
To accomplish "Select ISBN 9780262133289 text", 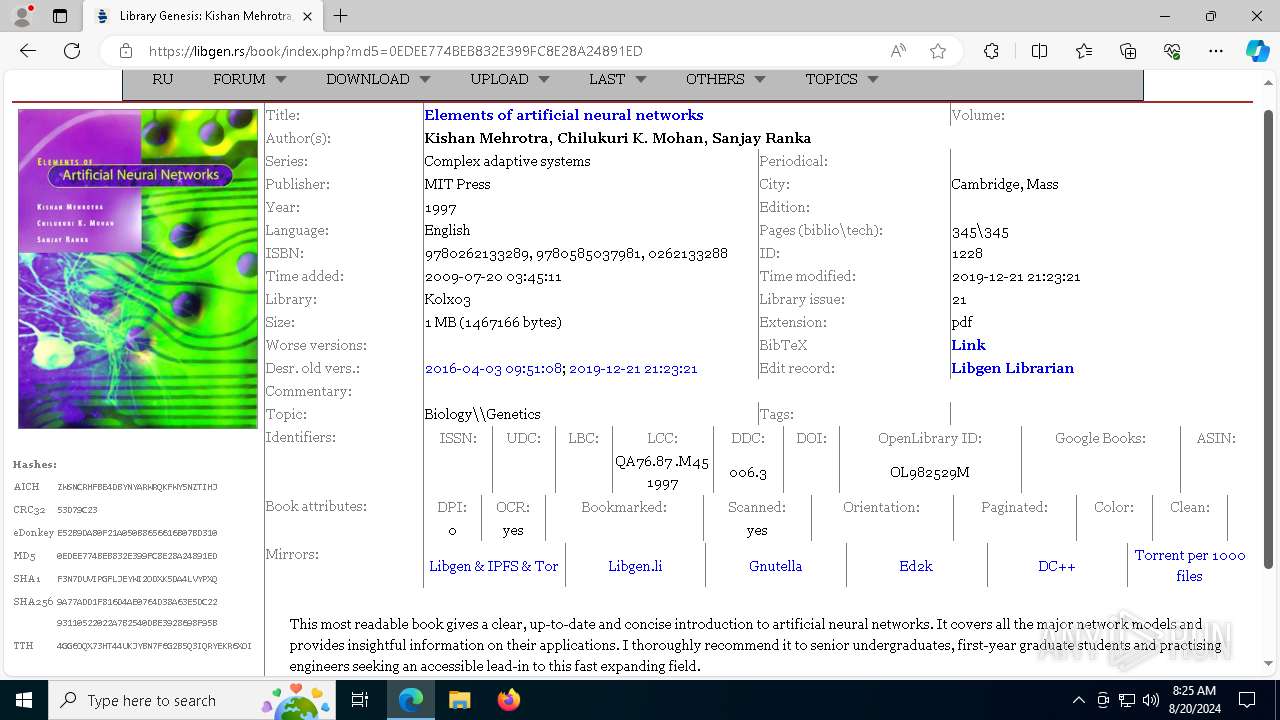I will [x=476, y=254].
